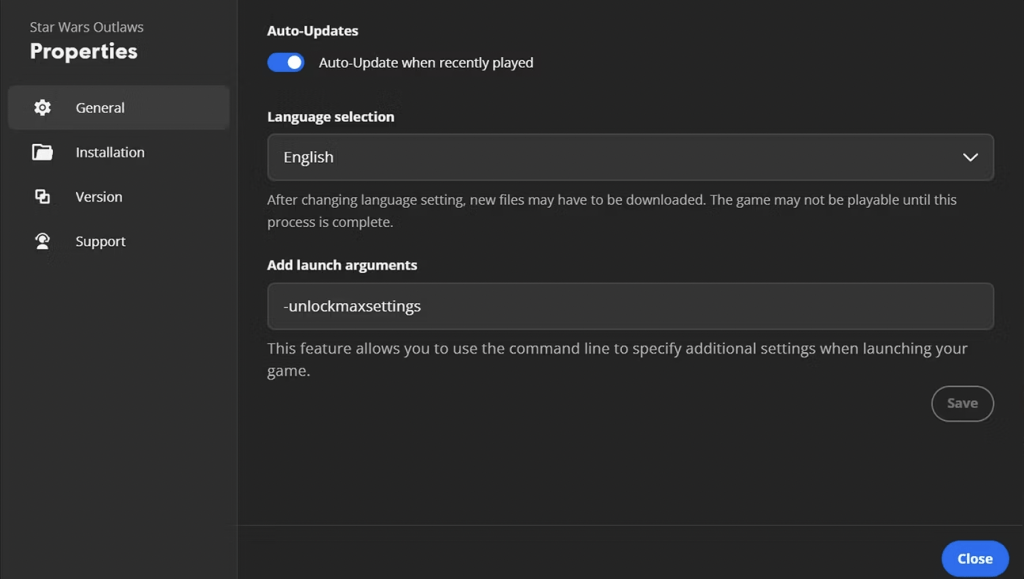Image resolution: width=1024 pixels, height=579 pixels.
Task: Click the Version icon in sidebar
Action: point(42,197)
